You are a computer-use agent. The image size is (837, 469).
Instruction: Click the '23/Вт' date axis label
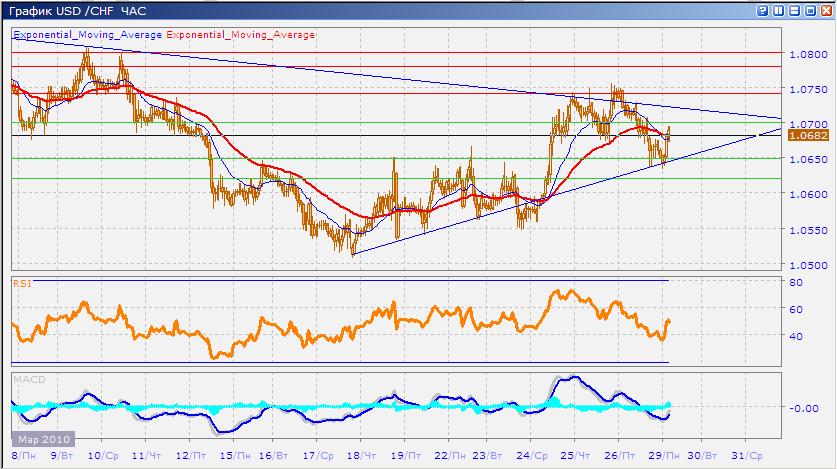pyautogui.click(x=487, y=456)
